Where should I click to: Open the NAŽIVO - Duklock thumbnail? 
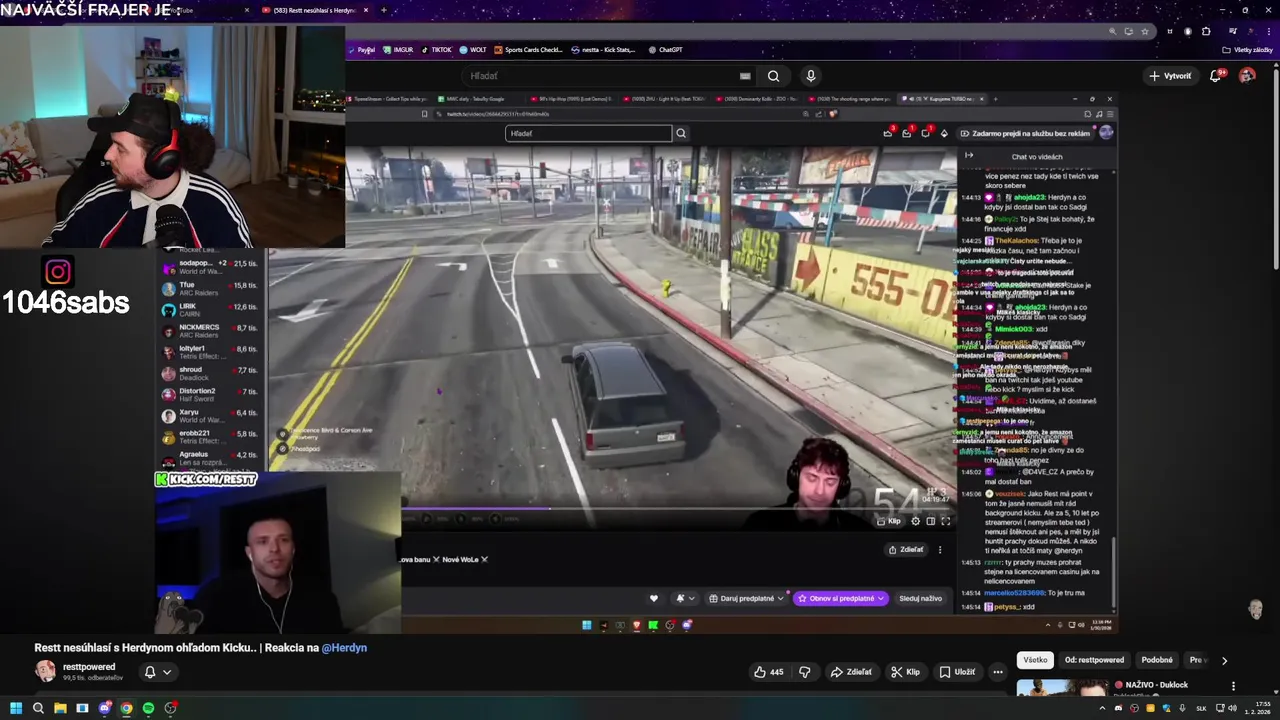tap(1062, 690)
